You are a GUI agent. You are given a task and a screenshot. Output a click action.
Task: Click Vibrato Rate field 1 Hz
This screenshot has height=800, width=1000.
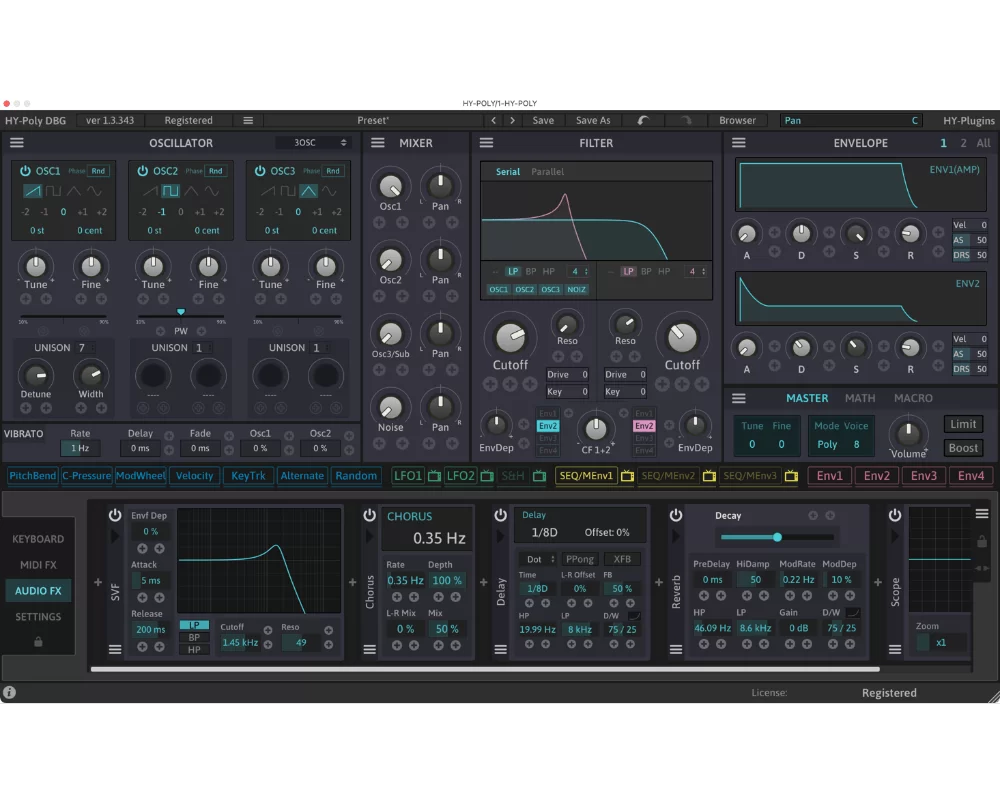pyautogui.click(x=80, y=448)
